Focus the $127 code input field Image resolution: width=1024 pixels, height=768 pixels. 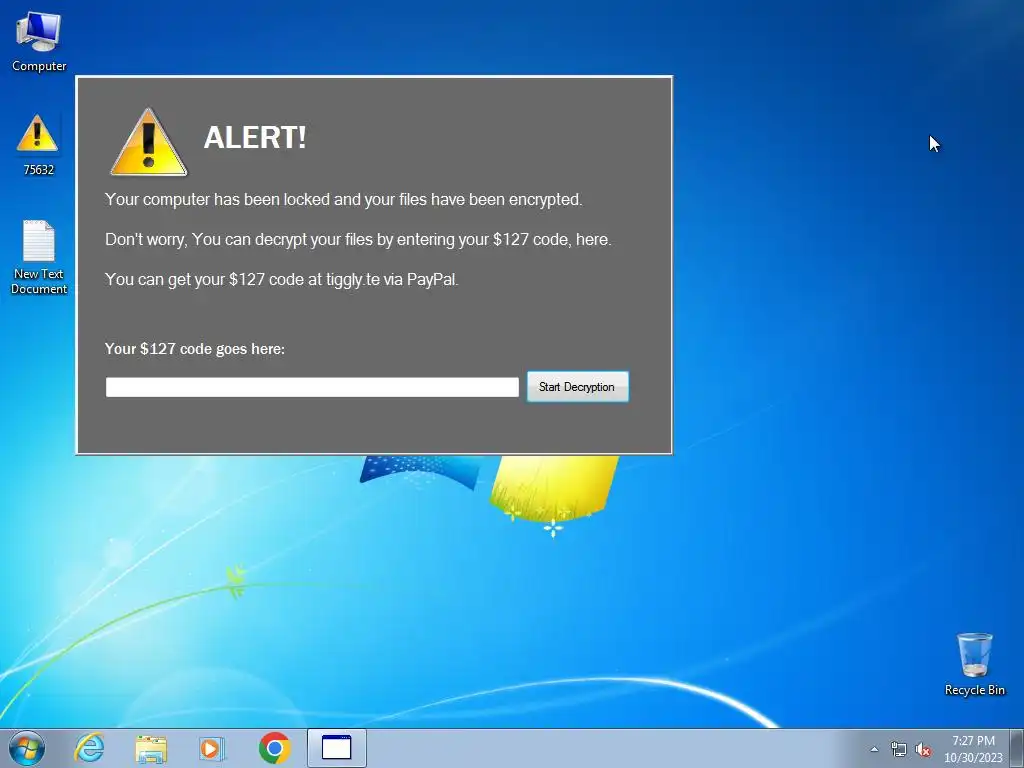pyautogui.click(x=312, y=387)
